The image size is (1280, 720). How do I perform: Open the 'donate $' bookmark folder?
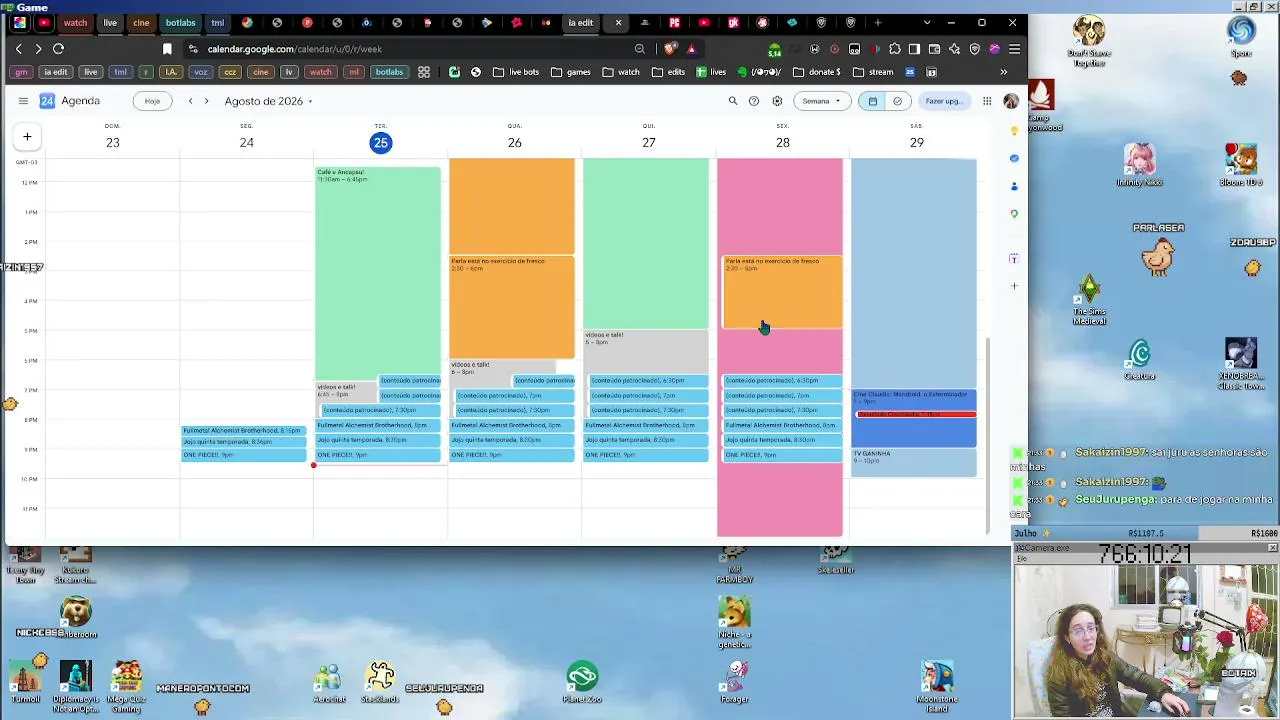coord(816,72)
